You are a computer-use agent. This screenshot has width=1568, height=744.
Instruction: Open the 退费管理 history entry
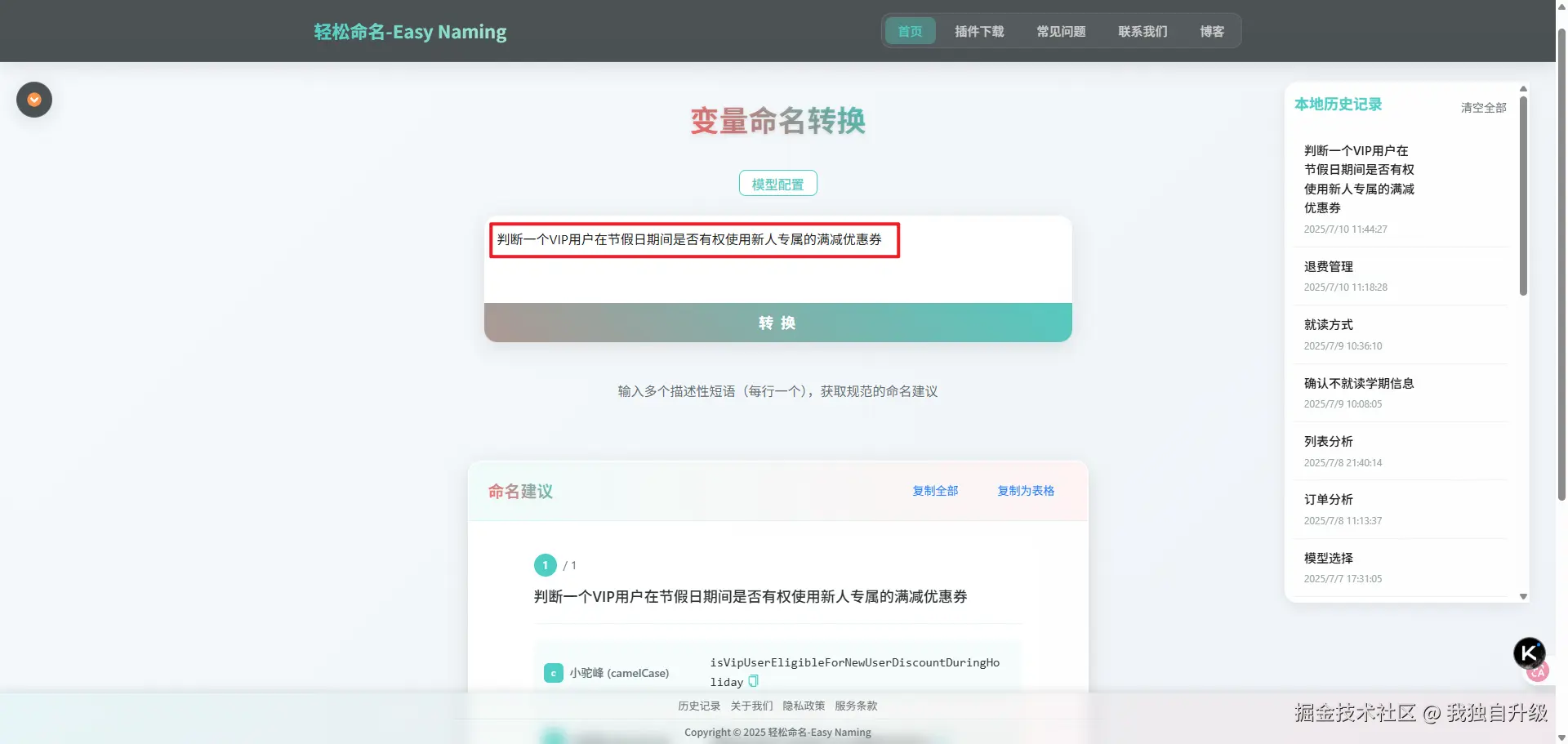point(1328,266)
